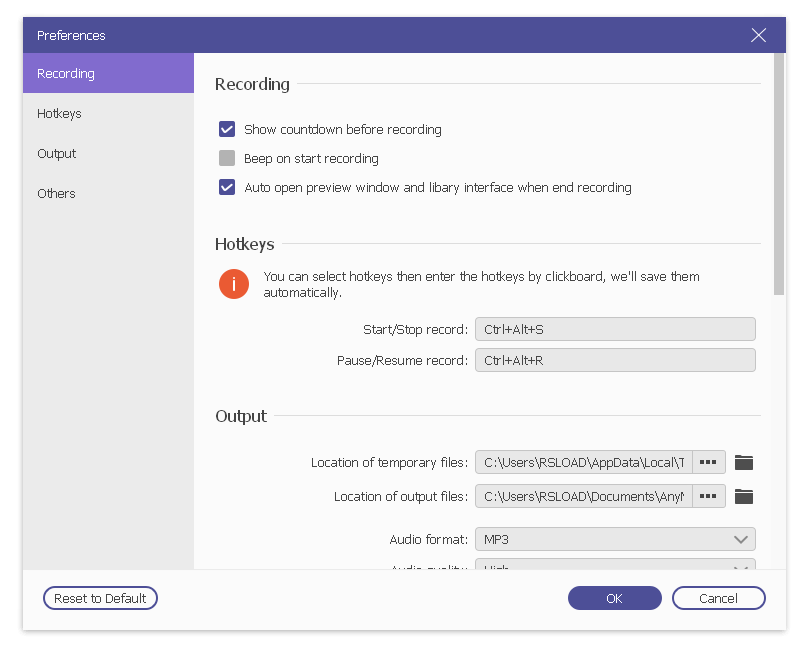Click the orange info icon under Hotkeys
The width and height of the screenshot is (805, 658).
[x=234, y=284]
